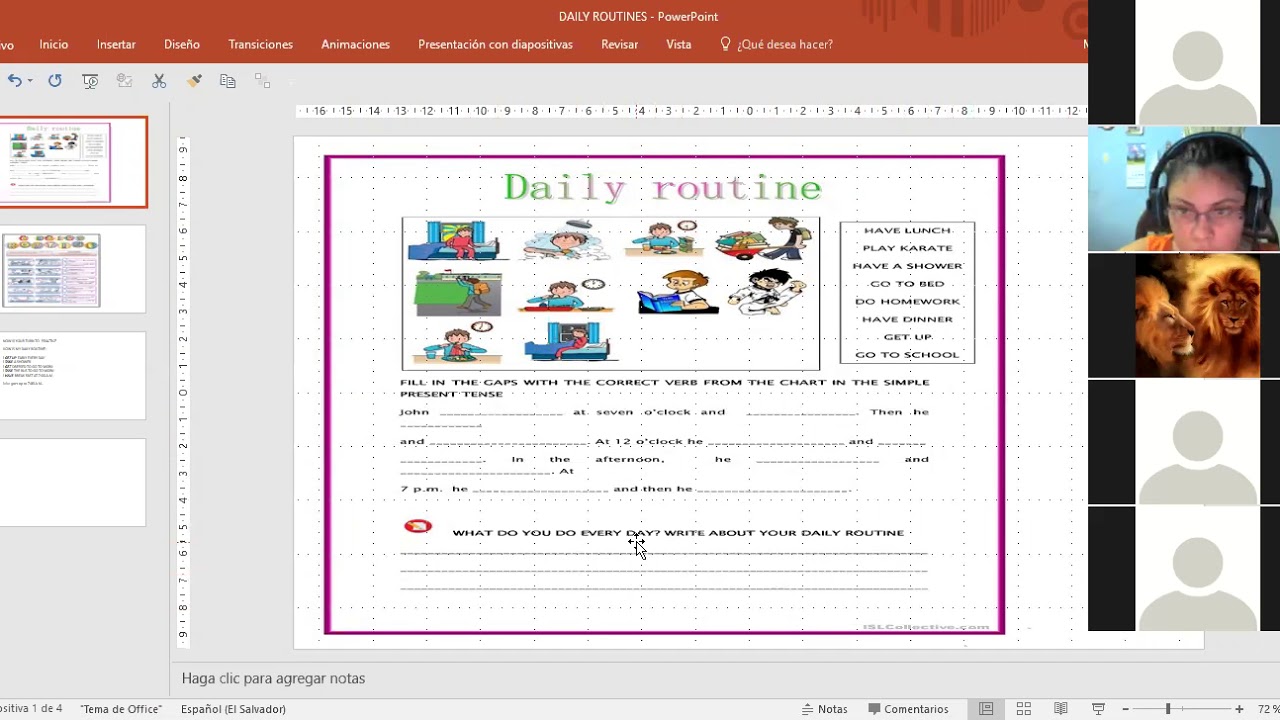Click the notes area 'Haga clic para agregar notas'
This screenshot has width=1280, height=720.
[x=273, y=678]
